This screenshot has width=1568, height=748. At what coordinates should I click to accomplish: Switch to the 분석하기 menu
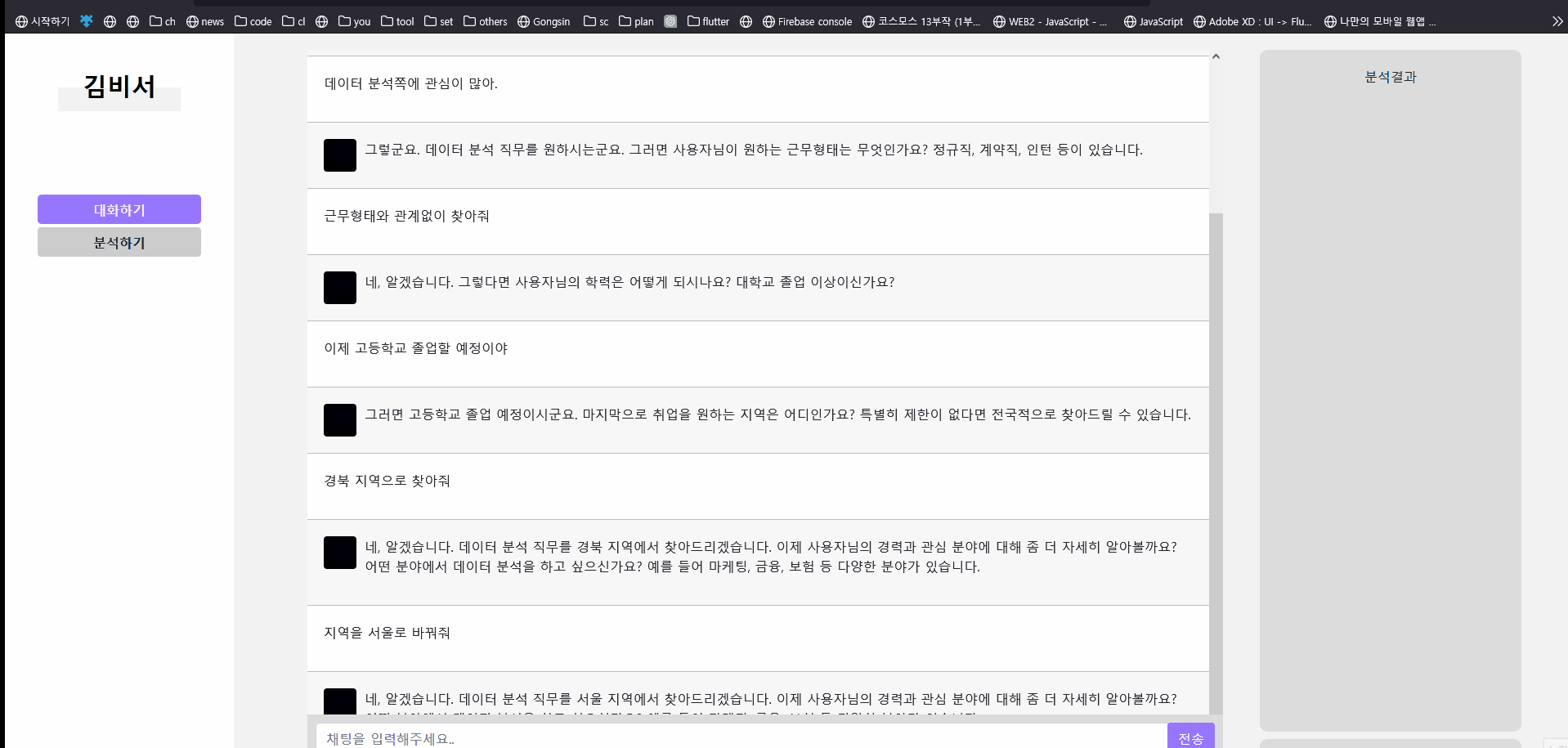(x=119, y=242)
